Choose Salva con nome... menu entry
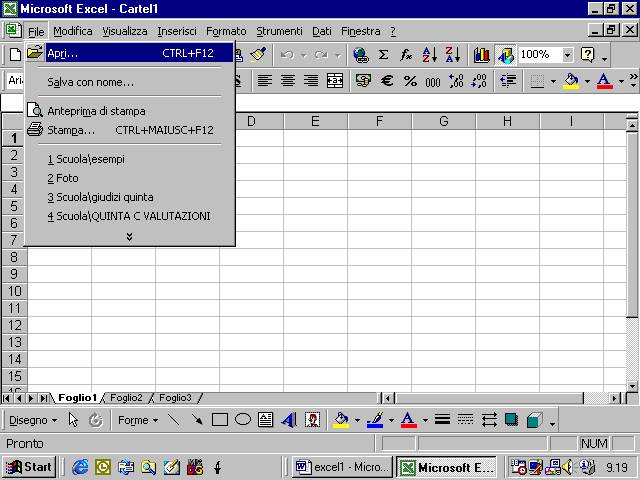 [x=130, y=82]
